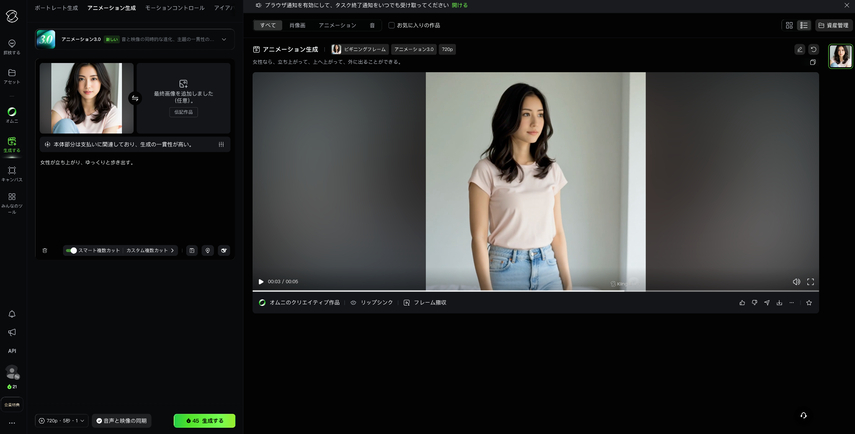Click the save prompt icon below prompt
855x434 pixels.
pos(191,250)
